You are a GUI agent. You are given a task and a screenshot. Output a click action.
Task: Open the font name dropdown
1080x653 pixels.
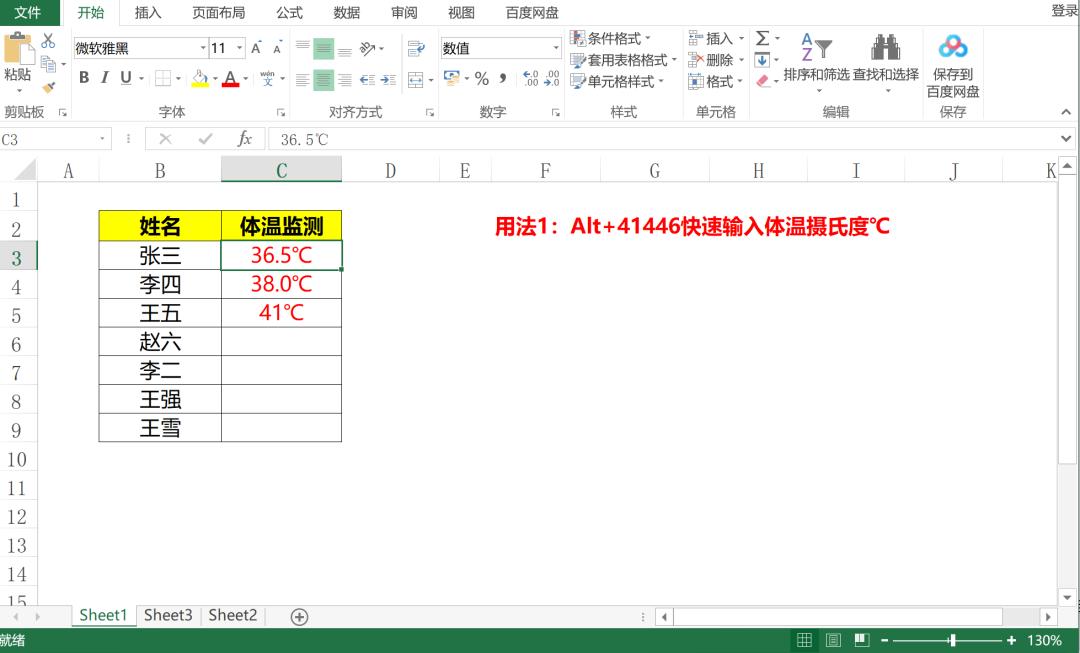pyautogui.click(x=203, y=47)
